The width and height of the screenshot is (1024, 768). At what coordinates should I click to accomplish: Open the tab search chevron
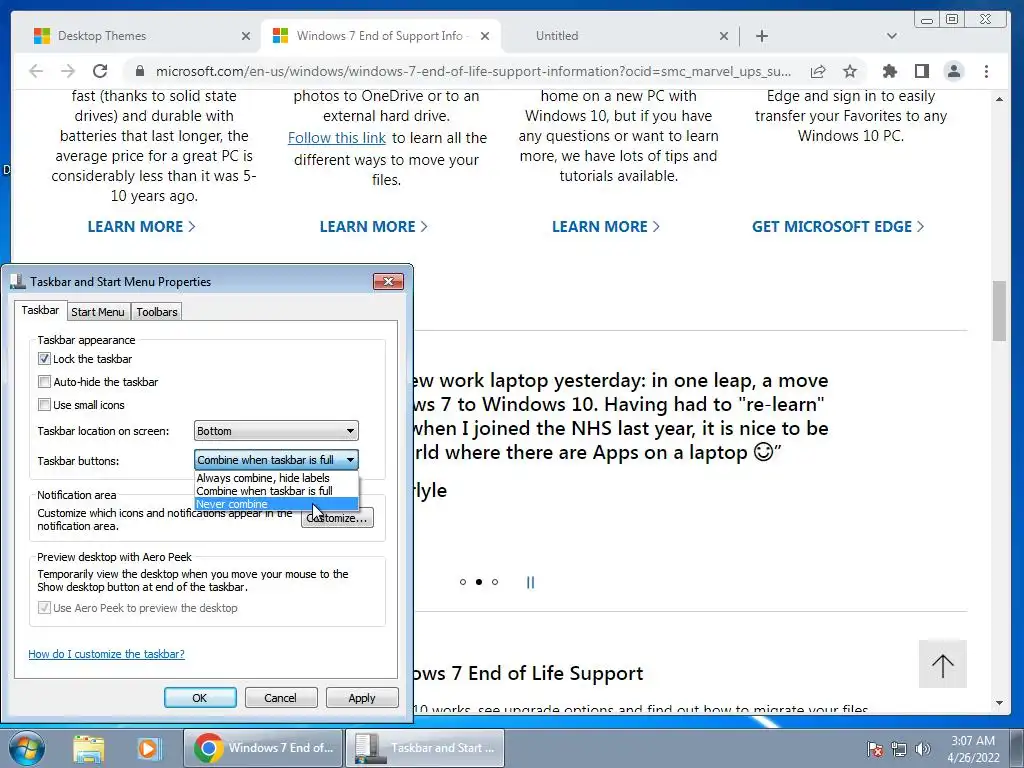(x=891, y=36)
